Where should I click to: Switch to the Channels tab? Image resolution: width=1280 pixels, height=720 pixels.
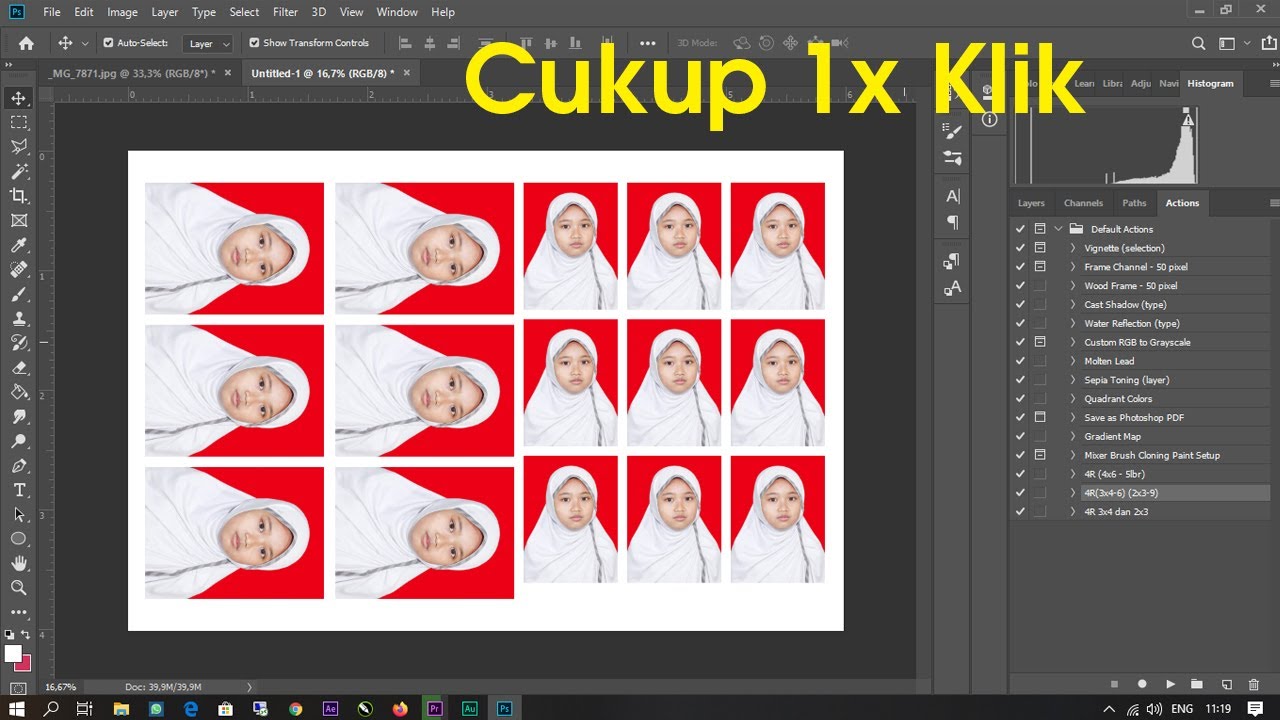pyautogui.click(x=1083, y=203)
